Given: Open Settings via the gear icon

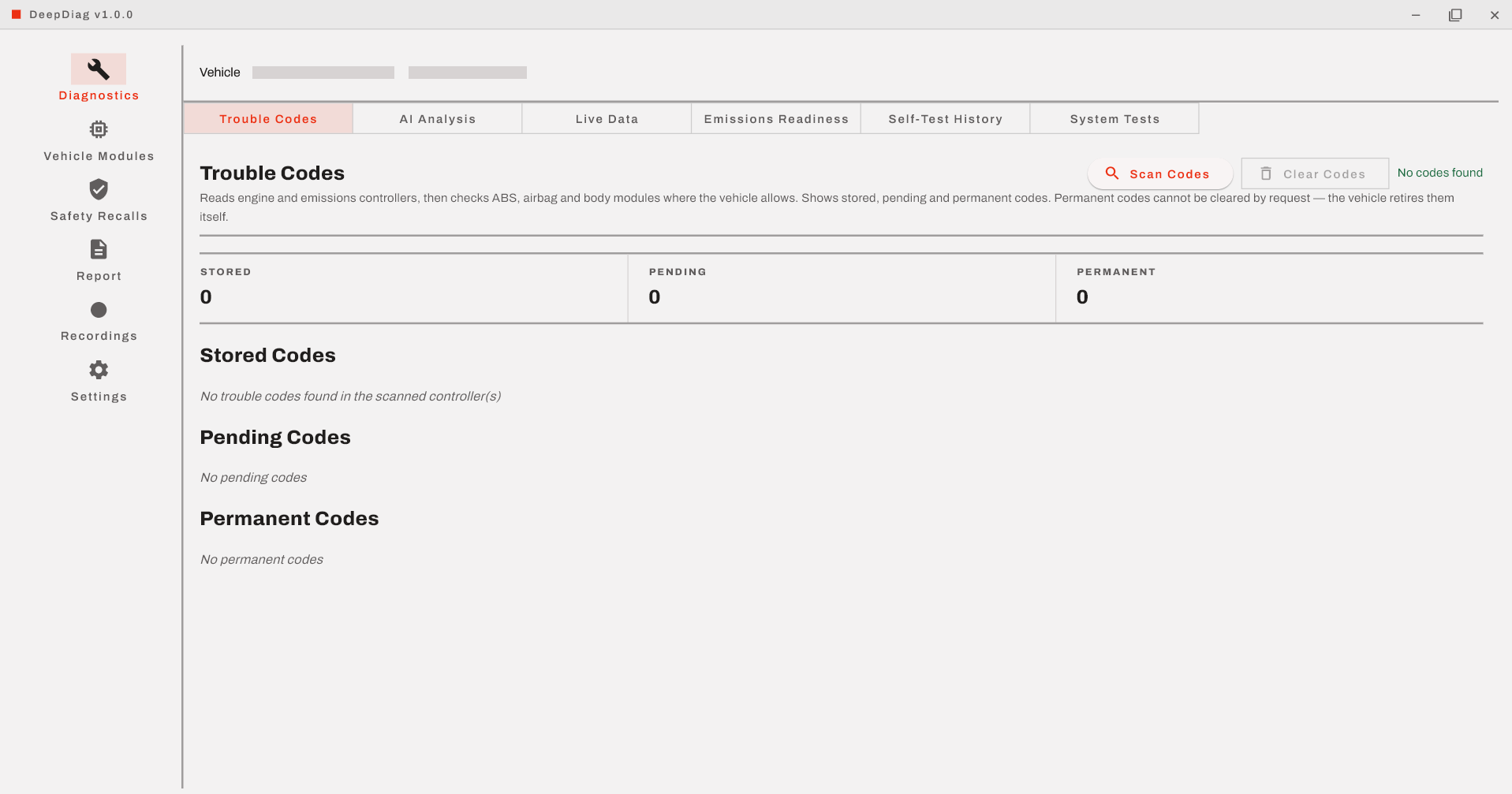Looking at the screenshot, I should (x=99, y=370).
